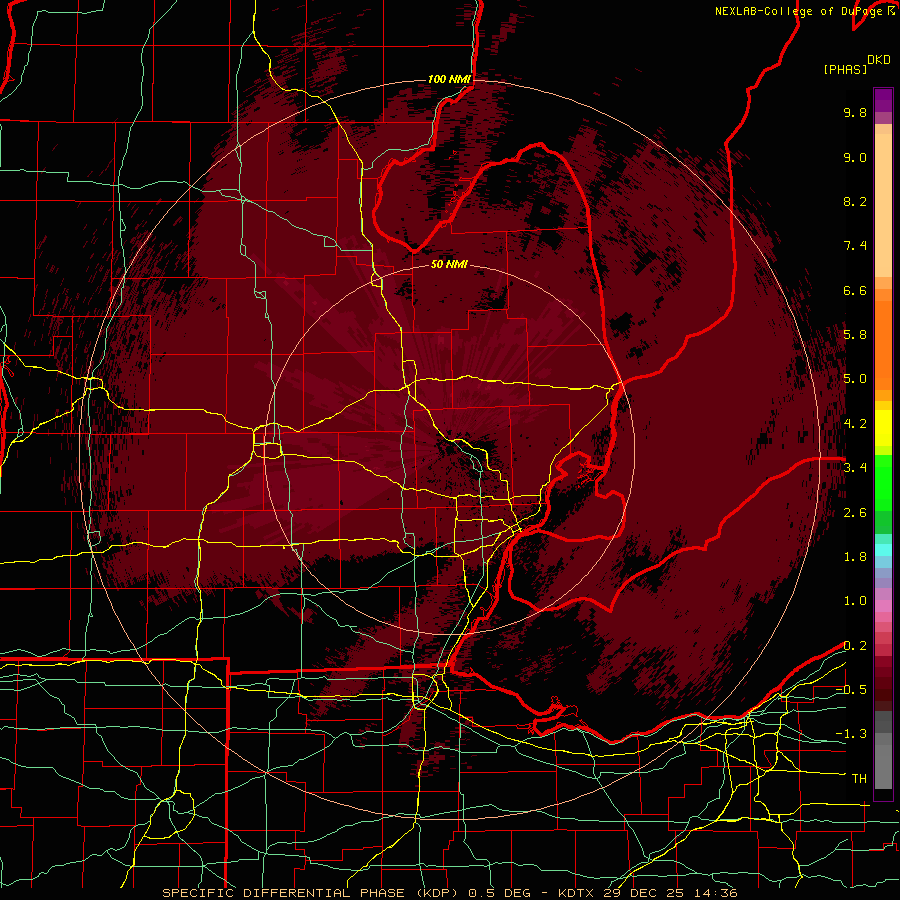
Task: Click the purple segment atop the color bar
Action: 883,100
